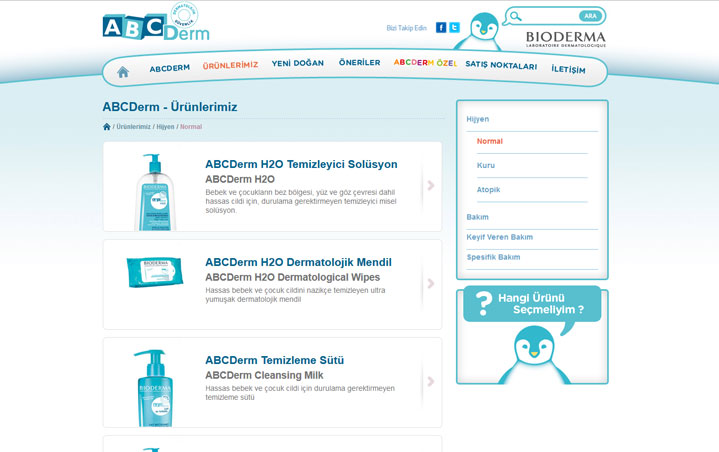Screen dimensions: 719x452
Task: Click the question mark icon in product chooser
Action: tap(483, 303)
